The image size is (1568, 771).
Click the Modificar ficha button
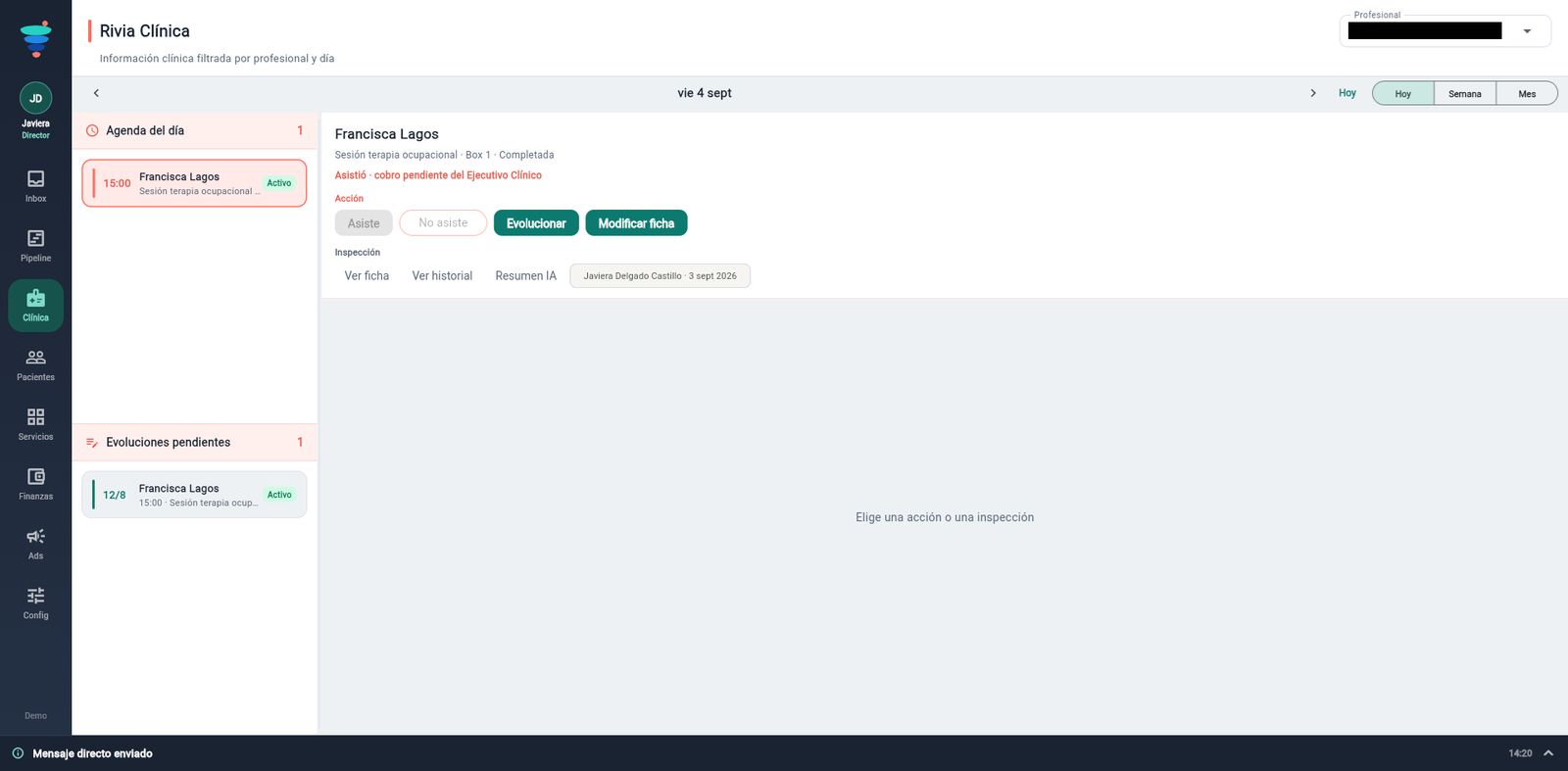[x=636, y=223]
